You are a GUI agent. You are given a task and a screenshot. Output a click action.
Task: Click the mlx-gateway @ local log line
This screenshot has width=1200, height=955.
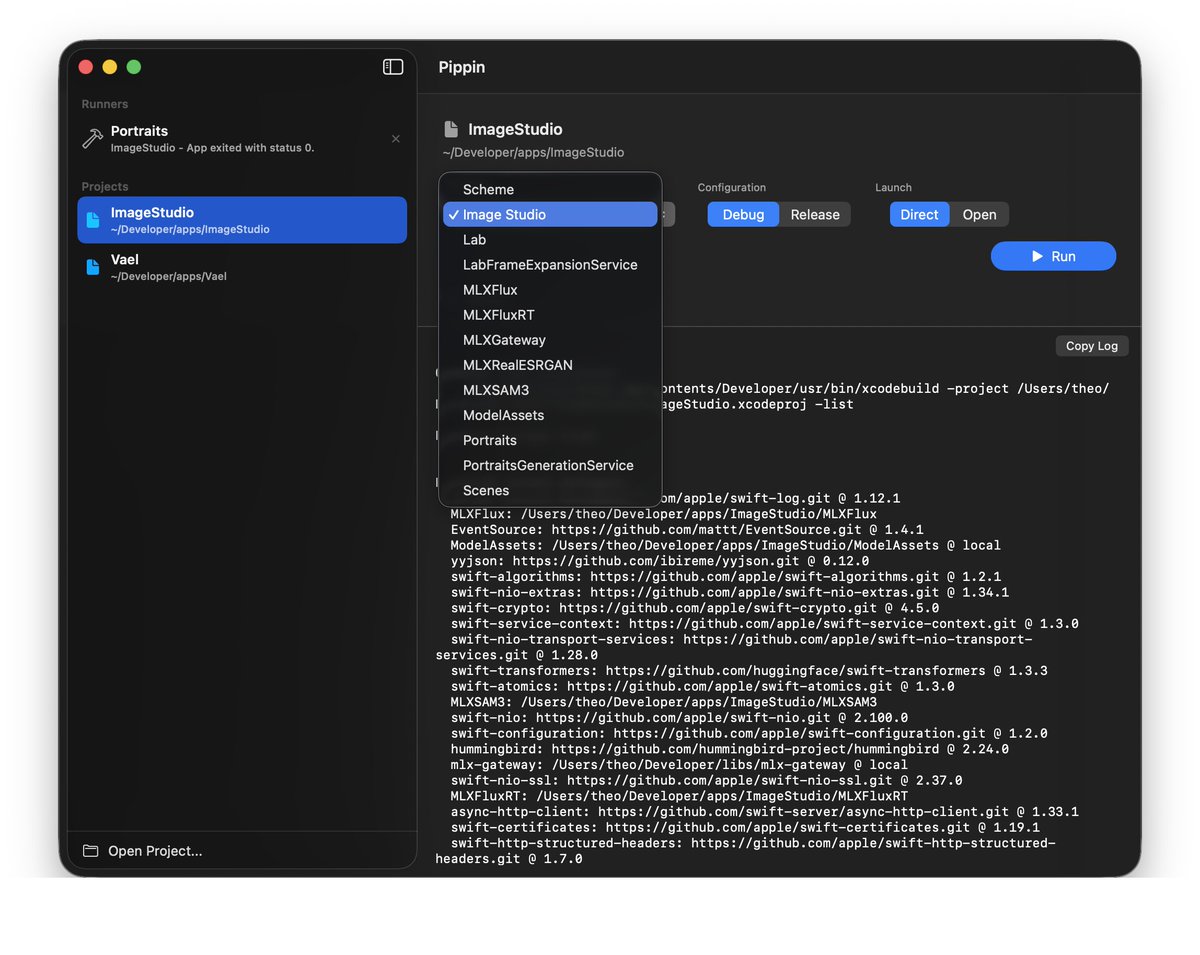[679, 765]
